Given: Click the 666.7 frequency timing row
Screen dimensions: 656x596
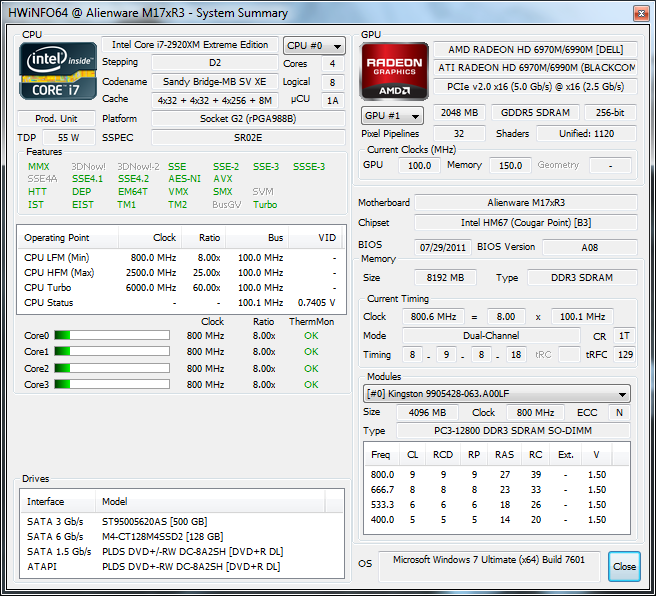Looking at the screenshot, I should coord(497,490).
